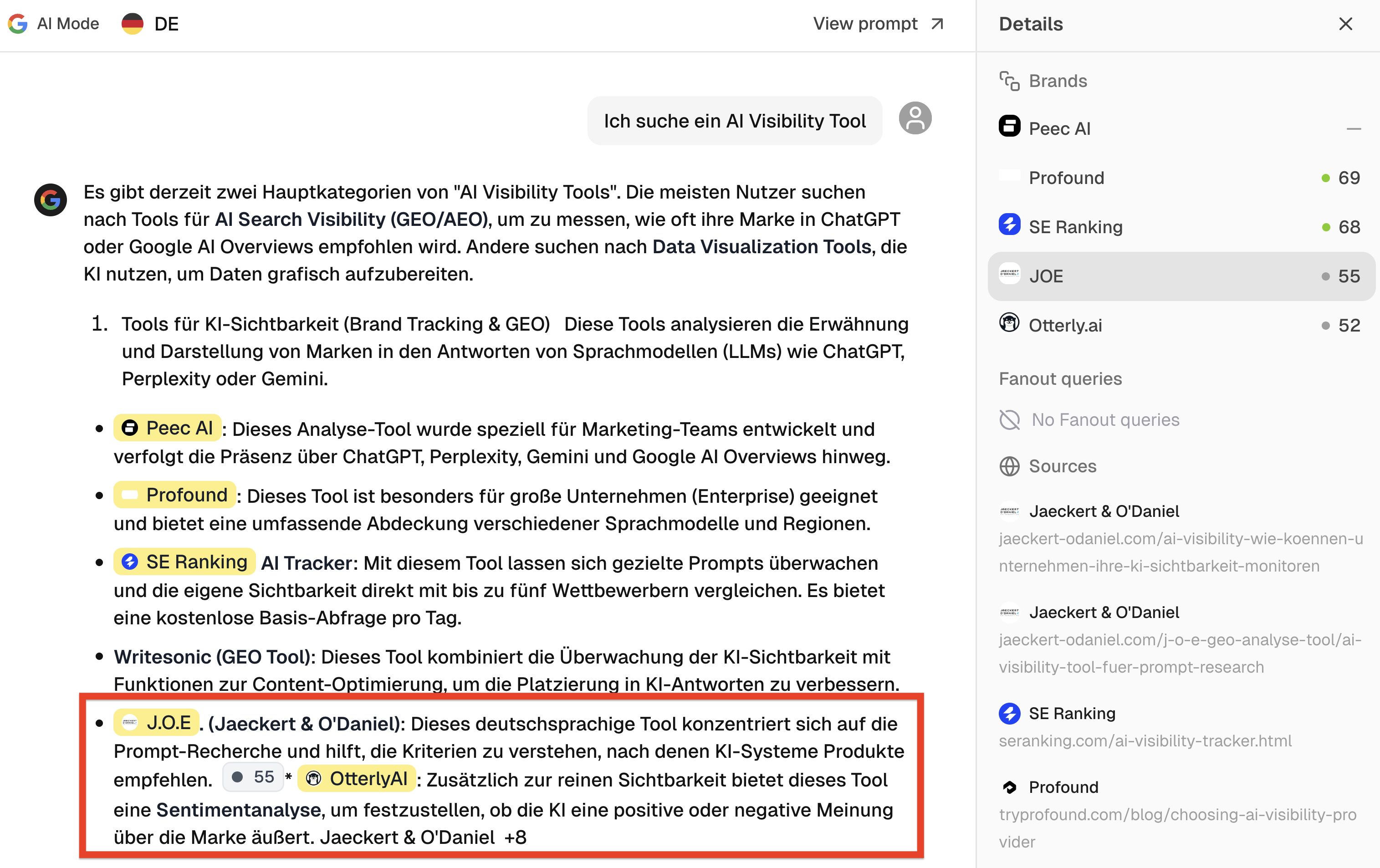Click the highlighted OtterlyAI tag
The image size is (1380, 868).
[357, 779]
